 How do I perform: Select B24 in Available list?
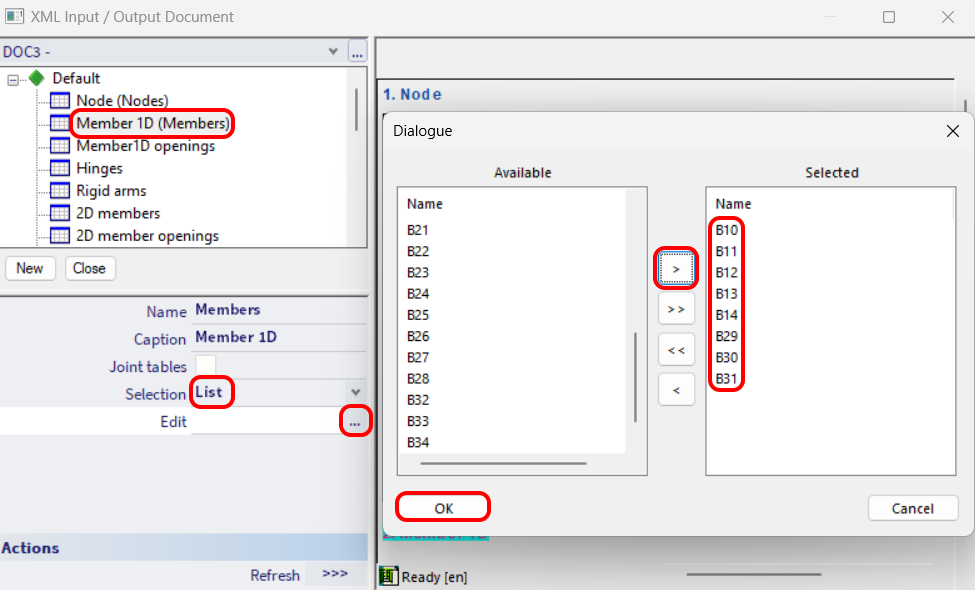coord(418,293)
